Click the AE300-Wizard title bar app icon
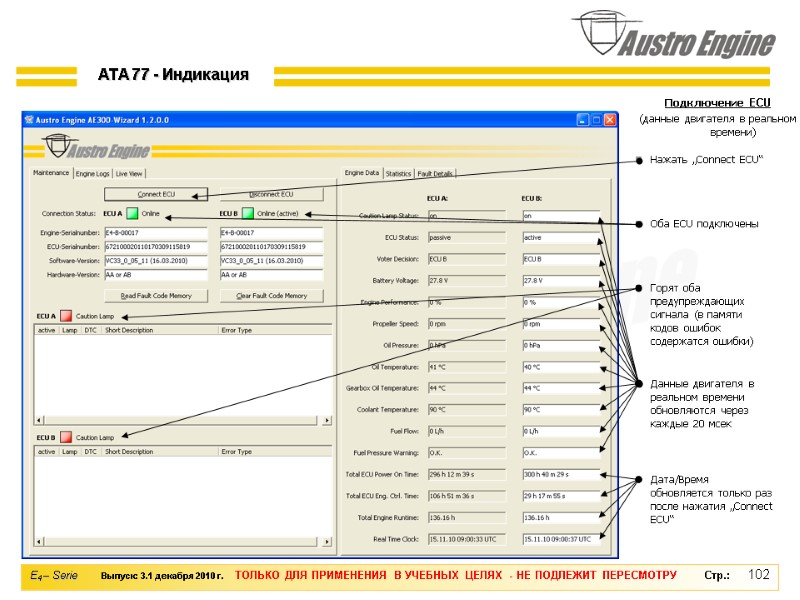 point(29,120)
